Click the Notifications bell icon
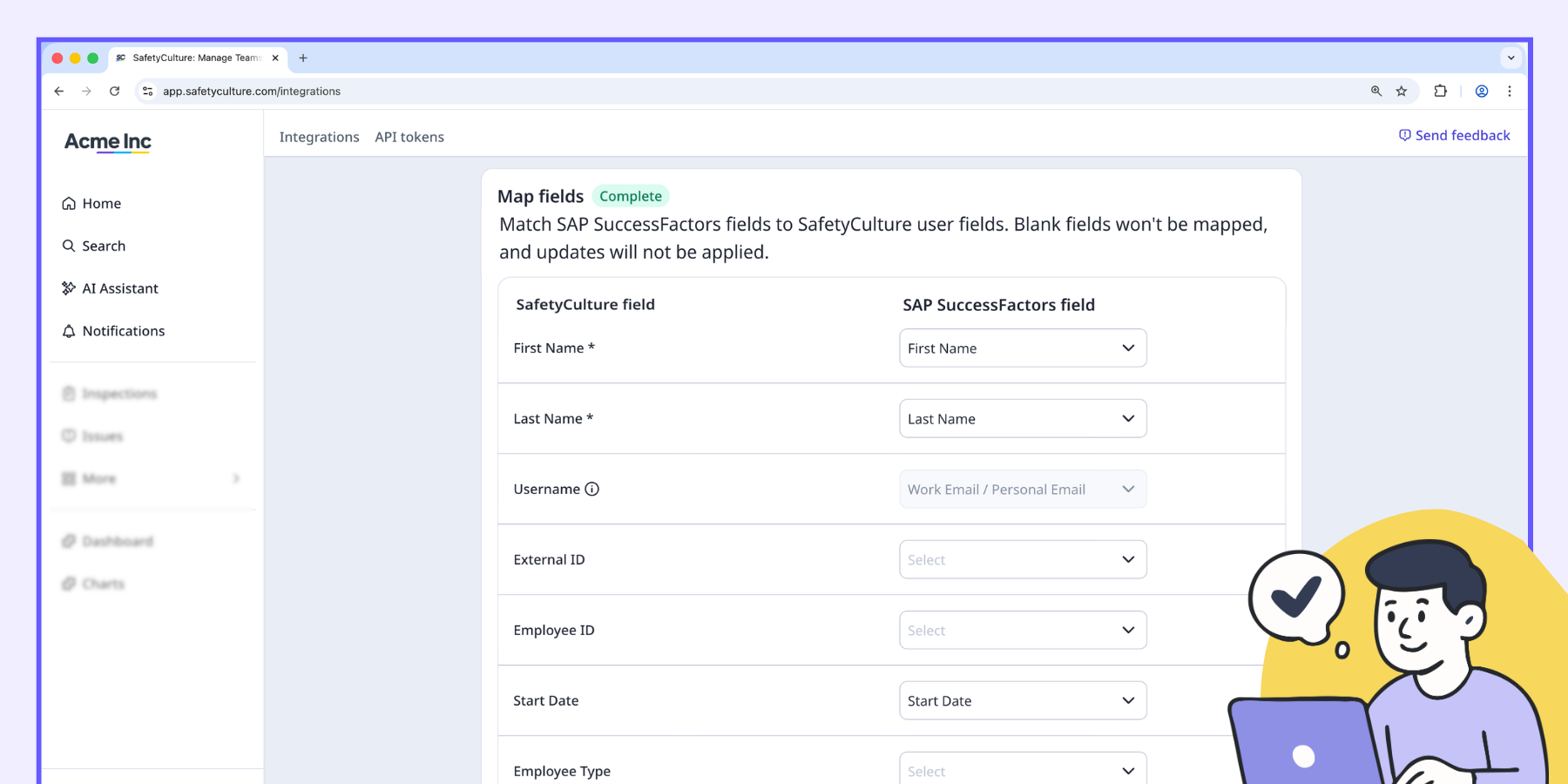 click(69, 331)
